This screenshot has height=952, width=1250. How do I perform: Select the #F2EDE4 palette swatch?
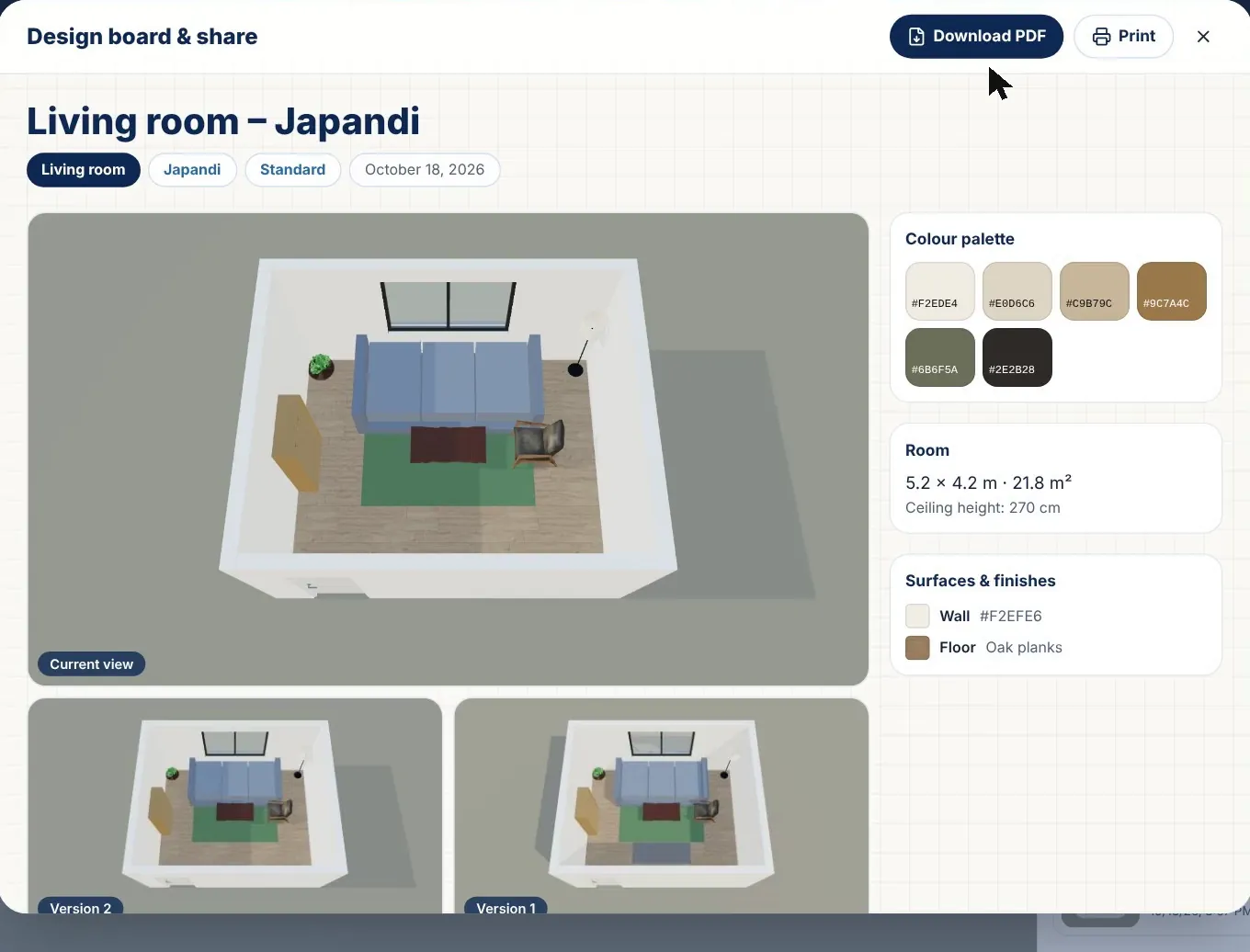click(940, 291)
